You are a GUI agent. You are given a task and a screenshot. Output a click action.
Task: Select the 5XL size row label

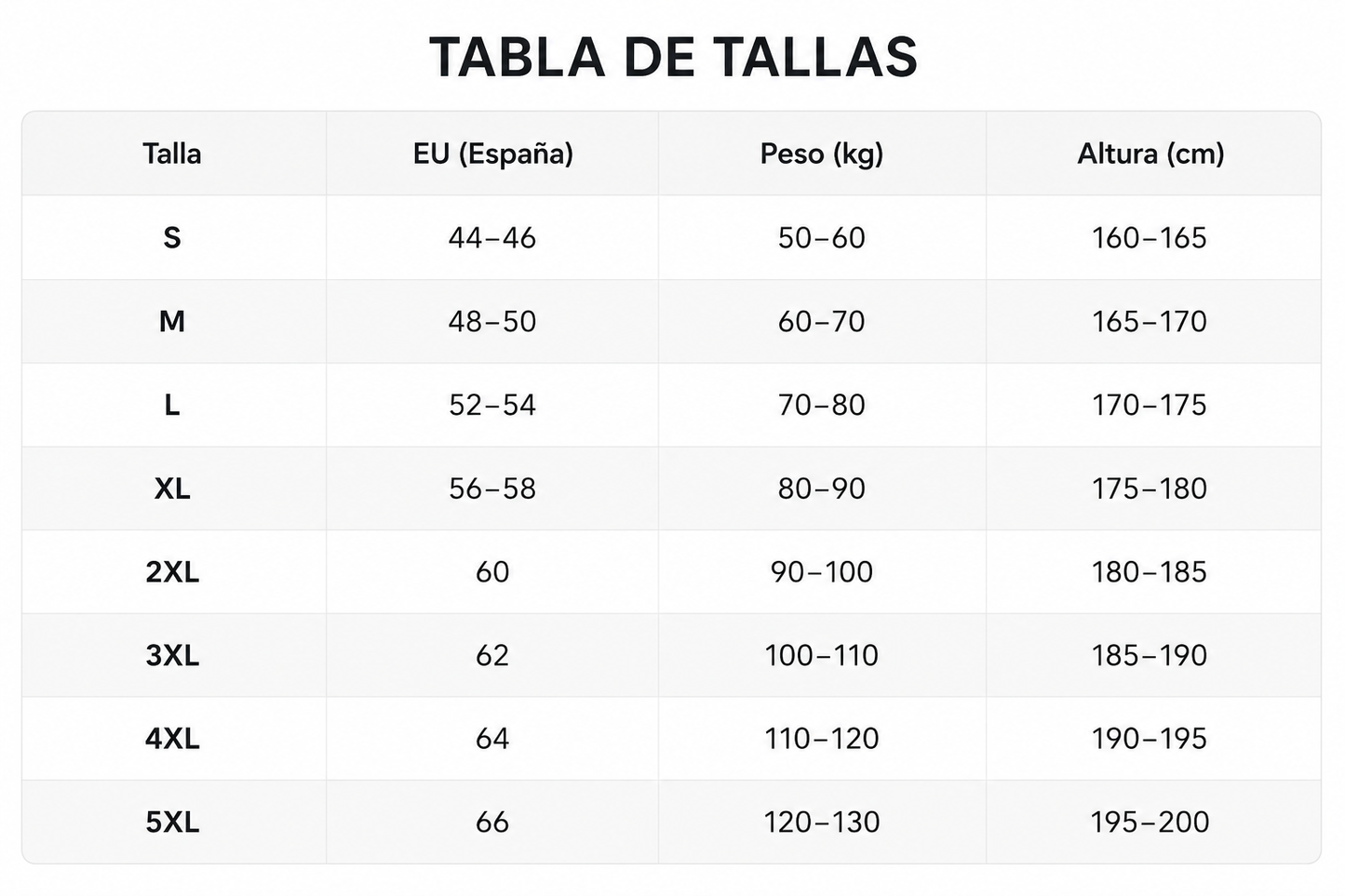click(172, 822)
